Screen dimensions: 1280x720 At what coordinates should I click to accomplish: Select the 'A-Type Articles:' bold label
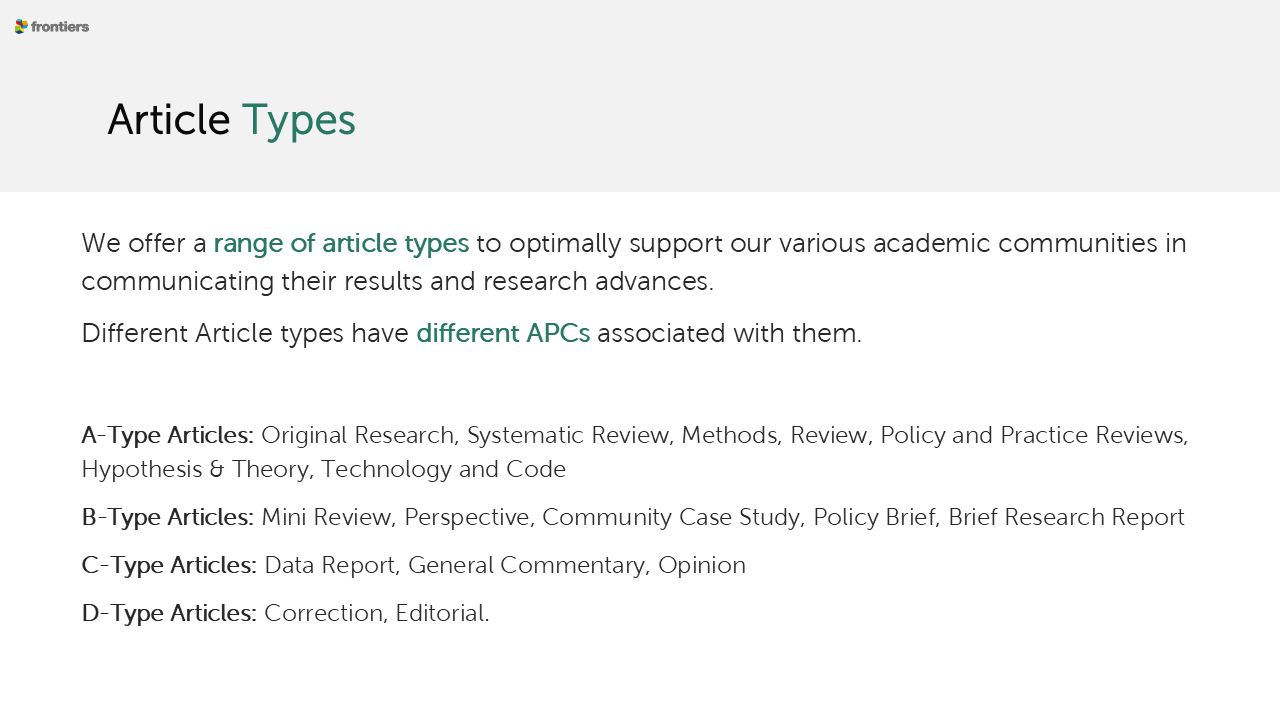[167, 435]
